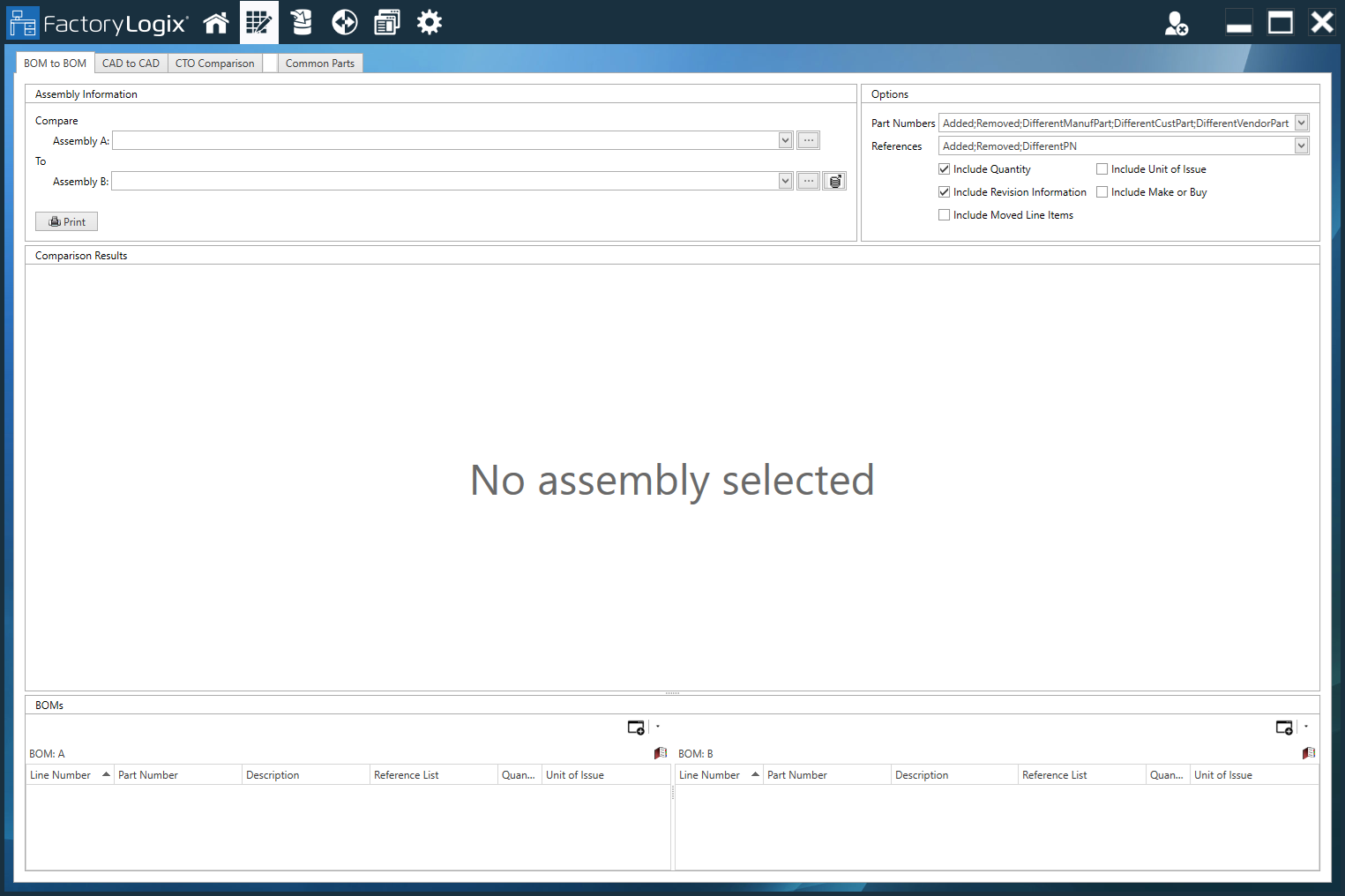1345x896 pixels.
Task: Disable the Include Quantity checkbox
Action: click(x=944, y=168)
